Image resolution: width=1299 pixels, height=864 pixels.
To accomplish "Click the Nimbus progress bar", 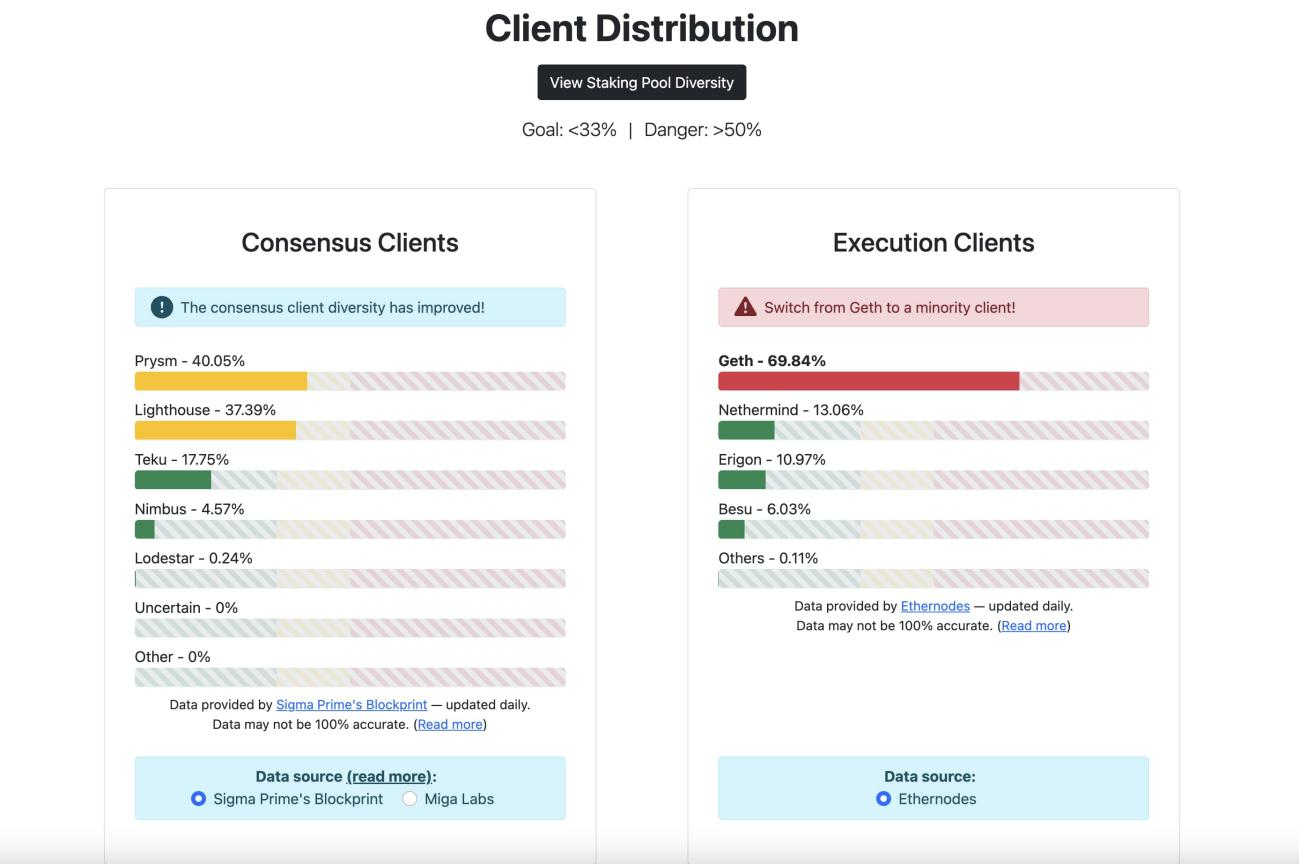I will click(x=145, y=529).
